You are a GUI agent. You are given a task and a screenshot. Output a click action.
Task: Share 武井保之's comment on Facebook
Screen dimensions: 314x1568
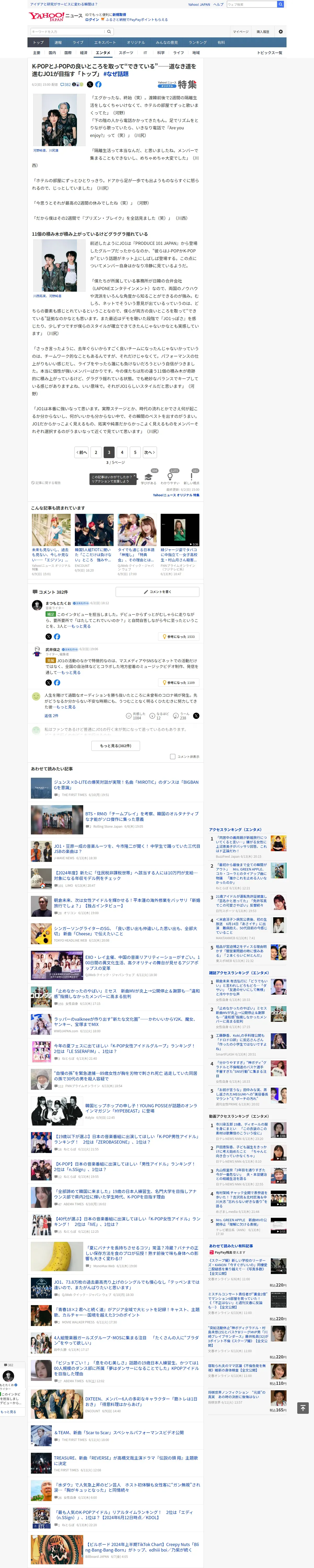tap(57, 683)
